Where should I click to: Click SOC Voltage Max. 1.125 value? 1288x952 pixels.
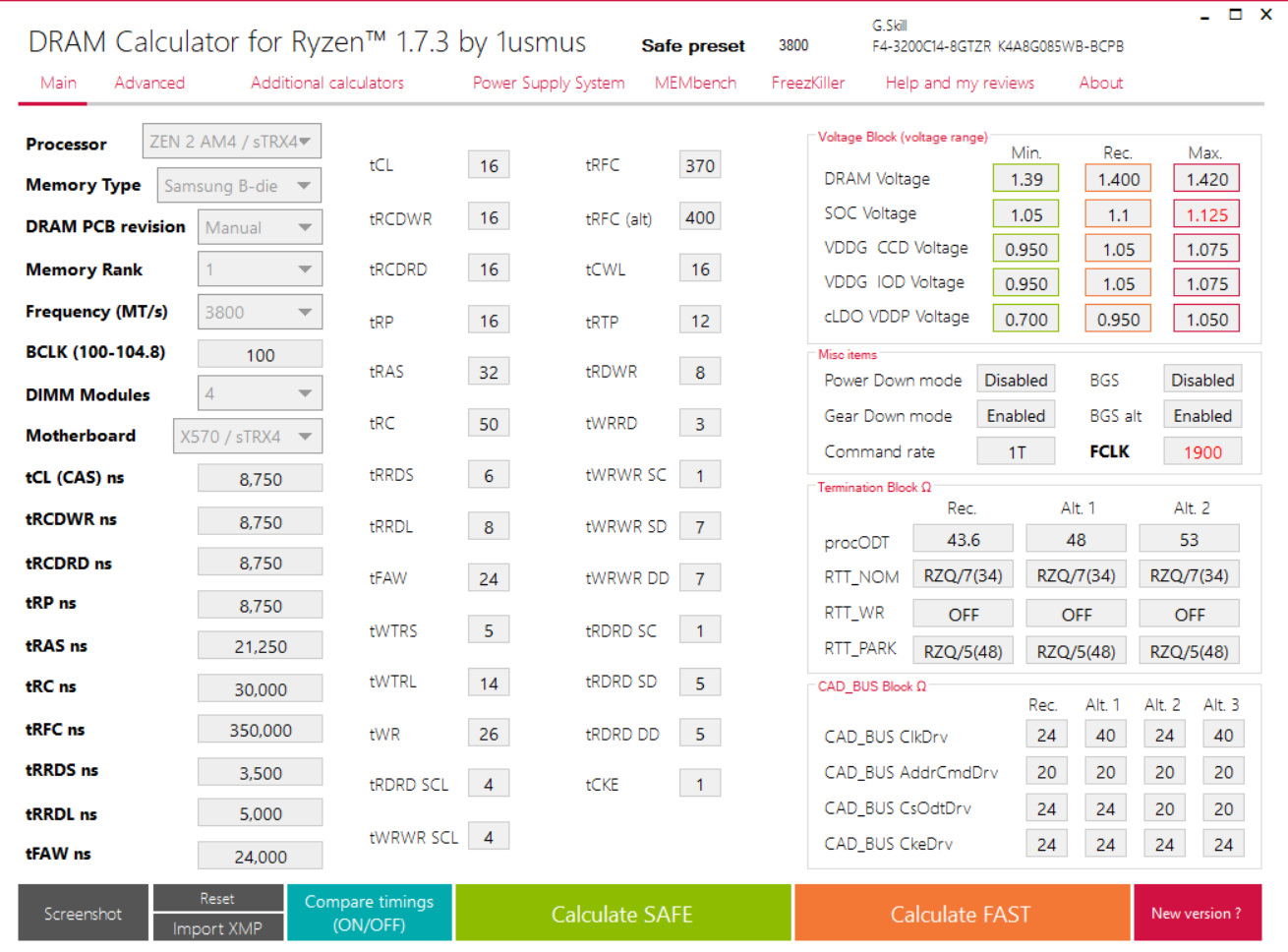(1207, 214)
